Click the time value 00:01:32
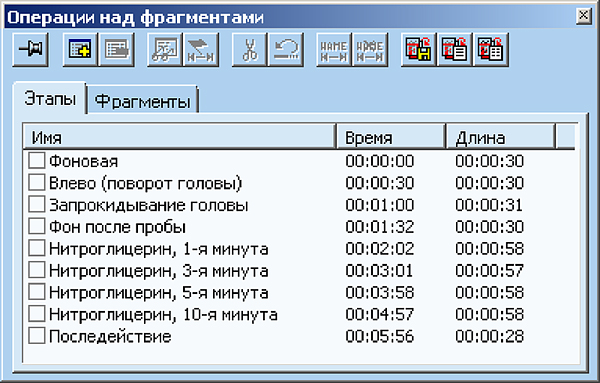The image size is (600, 383). [x=380, y=227]
